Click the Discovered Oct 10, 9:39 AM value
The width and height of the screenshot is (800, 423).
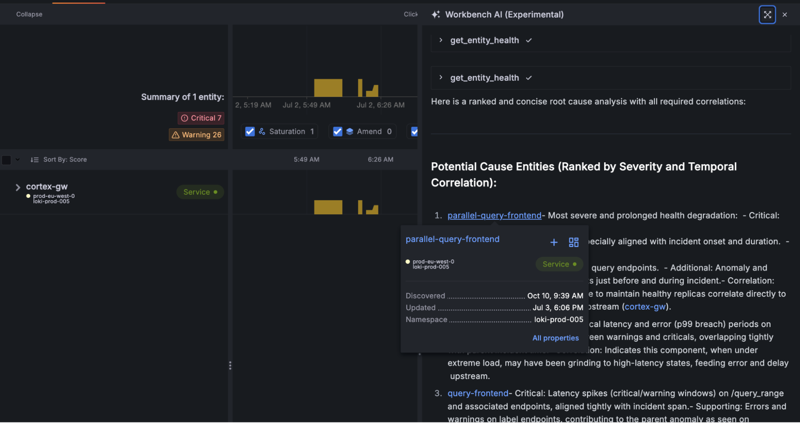[x=555, y=296]
